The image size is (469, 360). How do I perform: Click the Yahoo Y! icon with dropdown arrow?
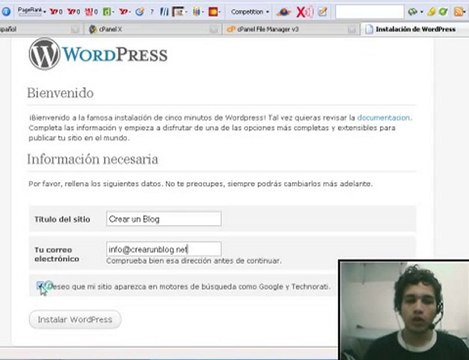124,12
